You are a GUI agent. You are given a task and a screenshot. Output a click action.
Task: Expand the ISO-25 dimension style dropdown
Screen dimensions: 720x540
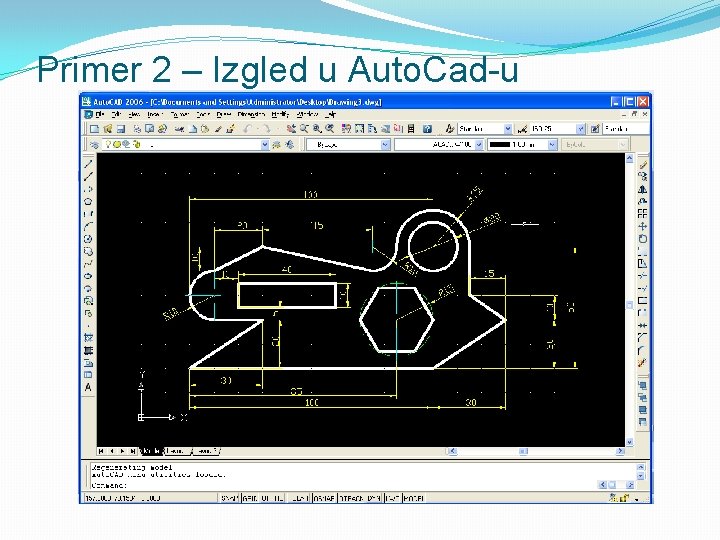click(581, 129)
